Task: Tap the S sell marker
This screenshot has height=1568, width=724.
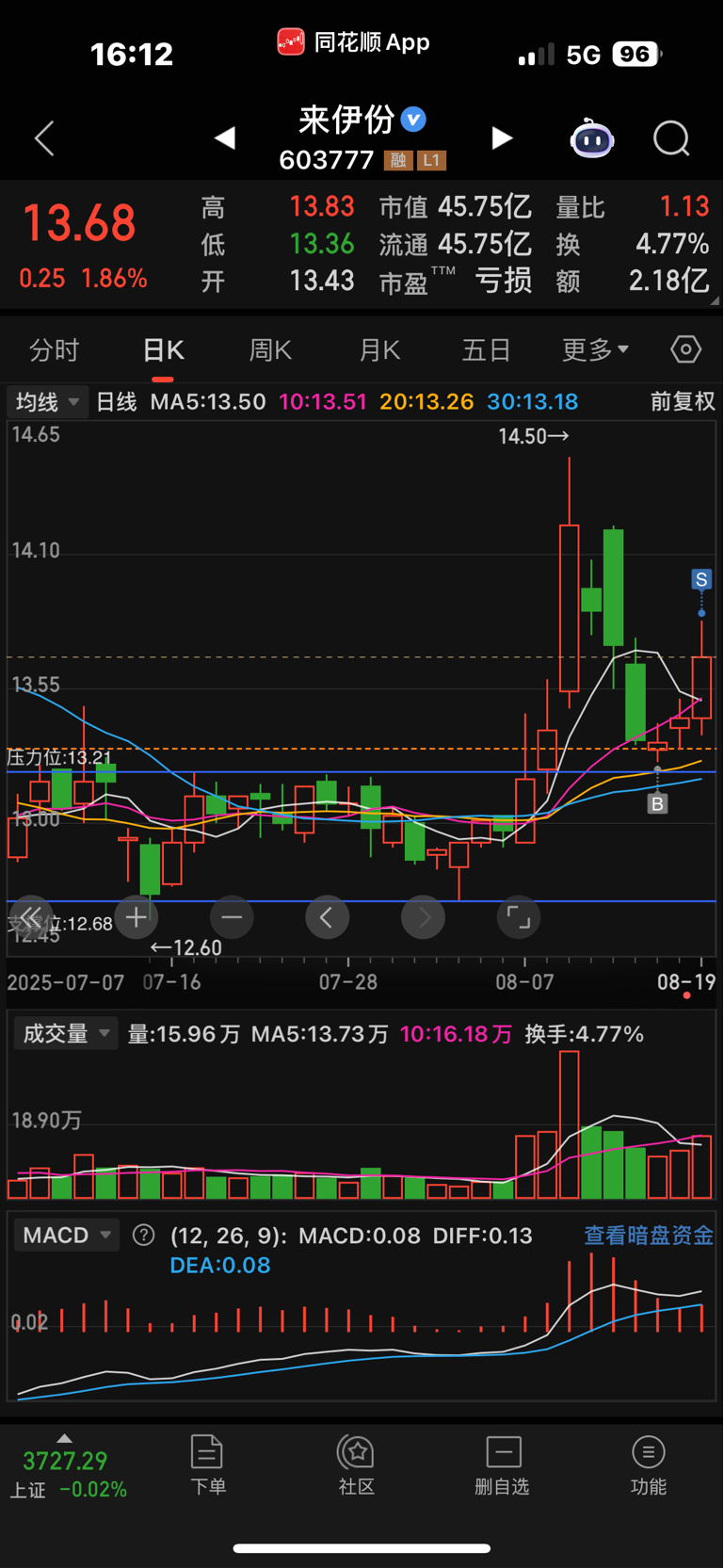Action: coord(701,579)
